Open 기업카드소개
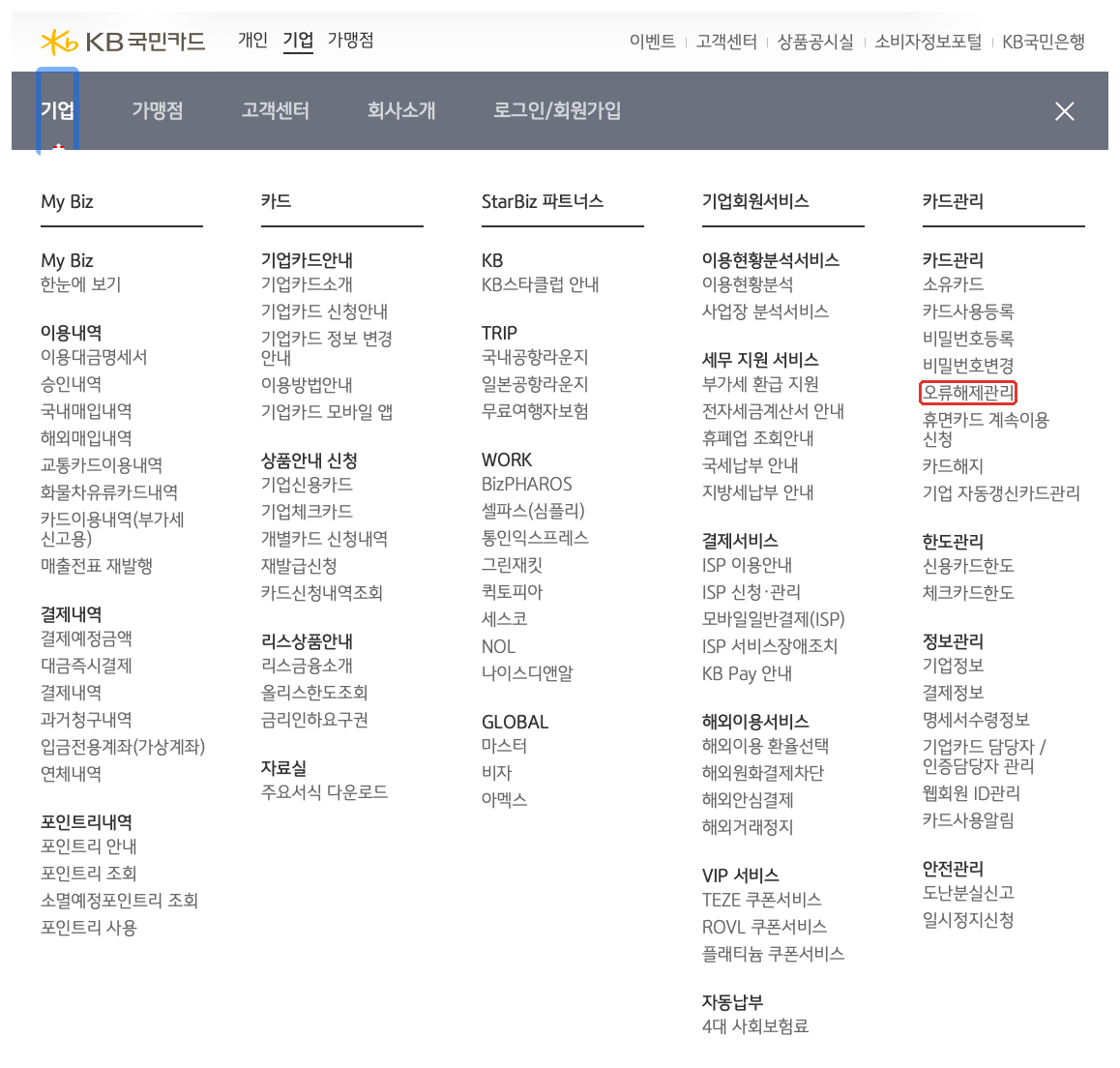Screen dimensions: 1120x1068 pos(307,285)
